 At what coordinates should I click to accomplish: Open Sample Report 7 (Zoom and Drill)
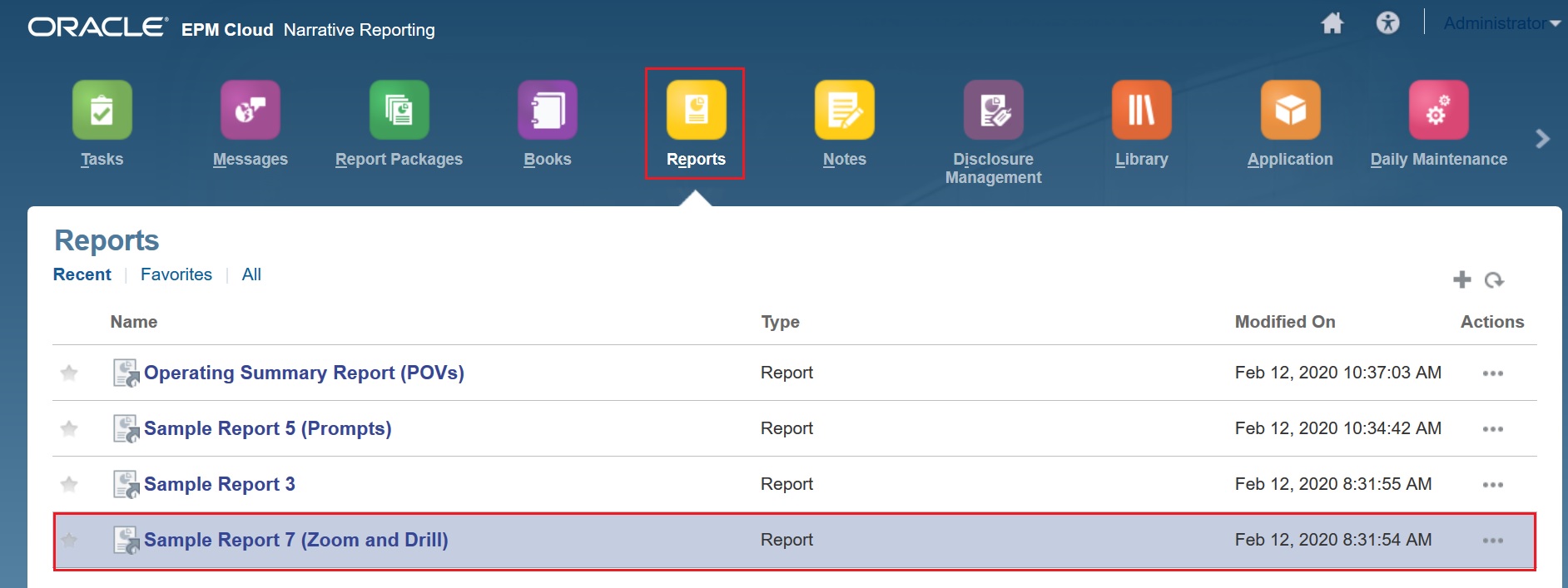[x=295, y=540]
